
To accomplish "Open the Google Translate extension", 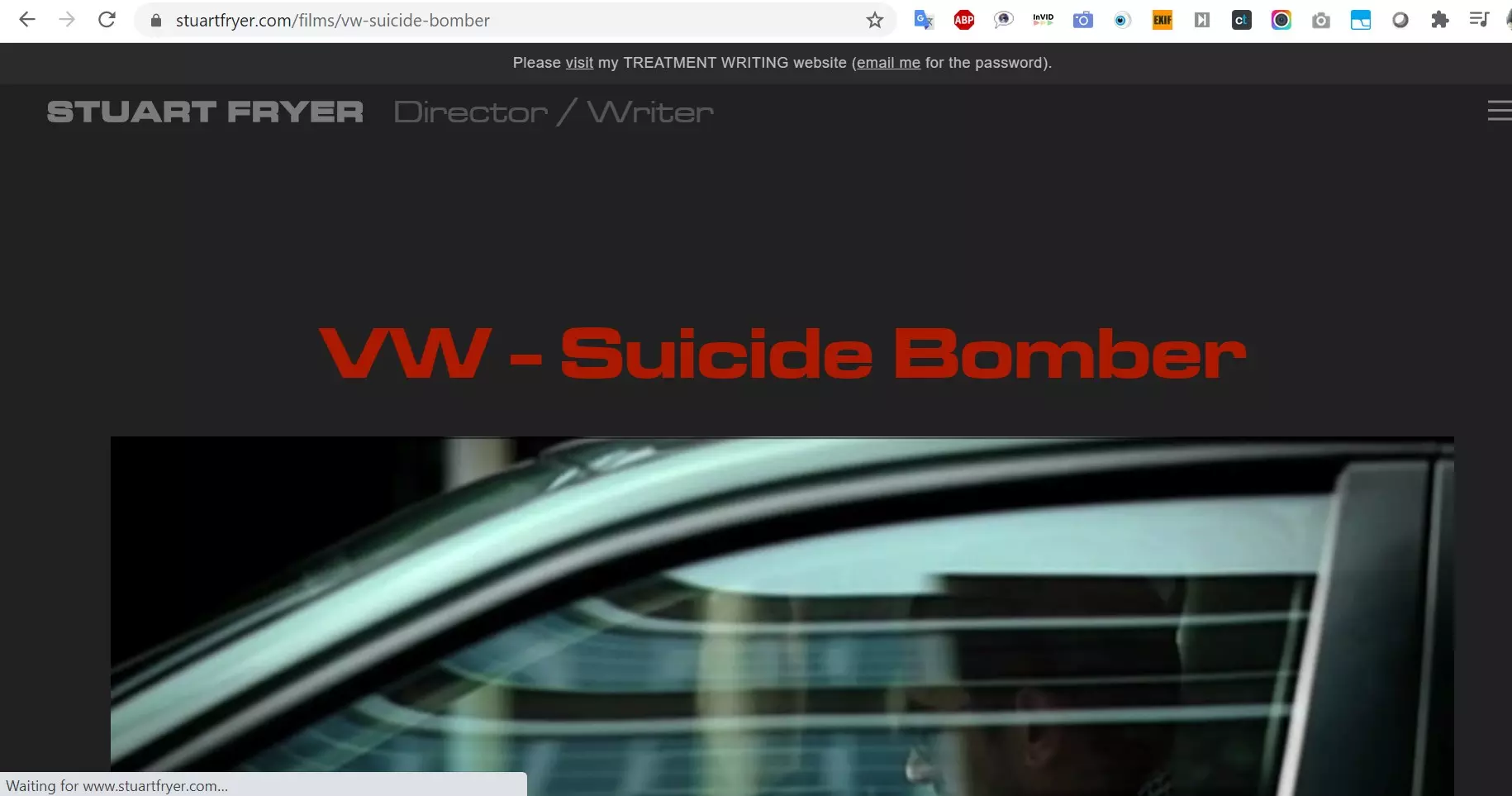I will 924,20.
